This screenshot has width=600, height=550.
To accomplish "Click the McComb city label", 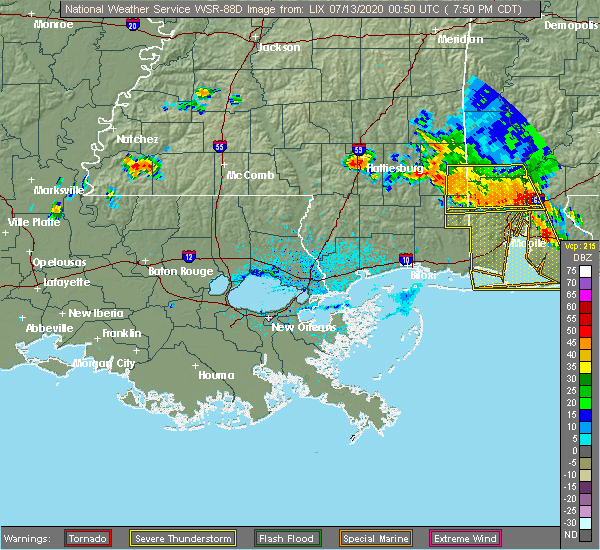I will [251, 175].
